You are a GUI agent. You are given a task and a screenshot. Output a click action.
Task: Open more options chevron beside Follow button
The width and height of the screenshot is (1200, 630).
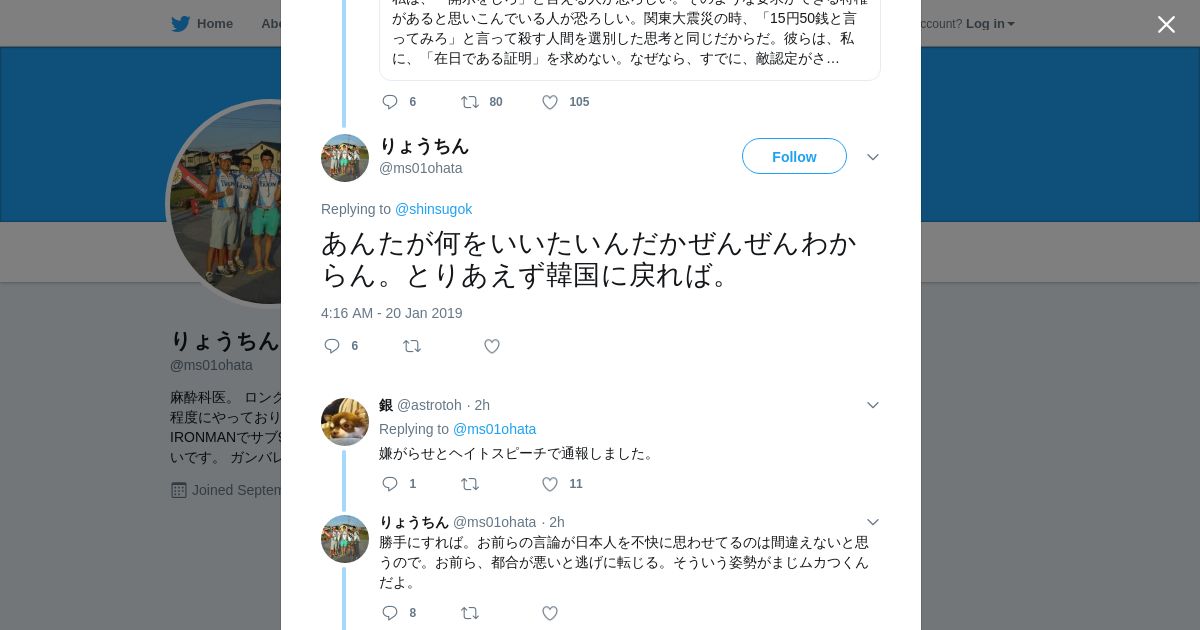(873, 157)
